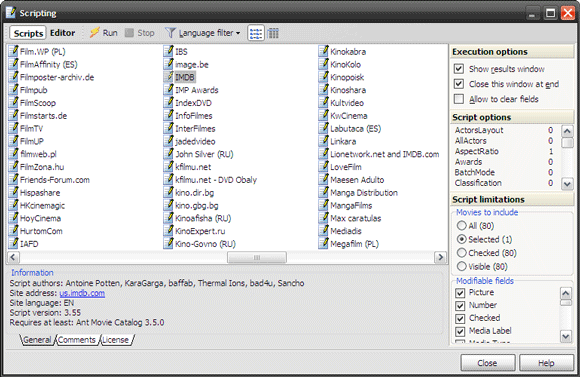This screenshot has width=580, height=377.
Task: Switch to list view icon
Action: tap(256, 33)
